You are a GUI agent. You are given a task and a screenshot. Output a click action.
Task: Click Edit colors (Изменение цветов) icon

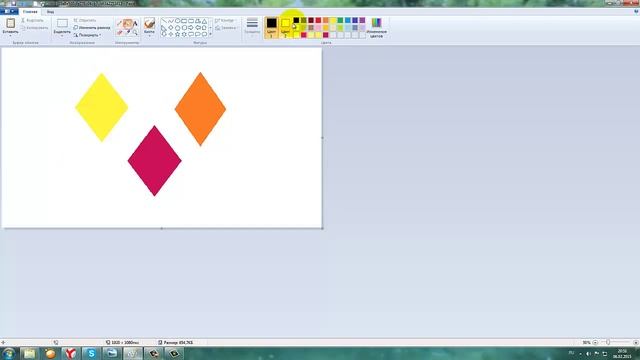point(376,23)
